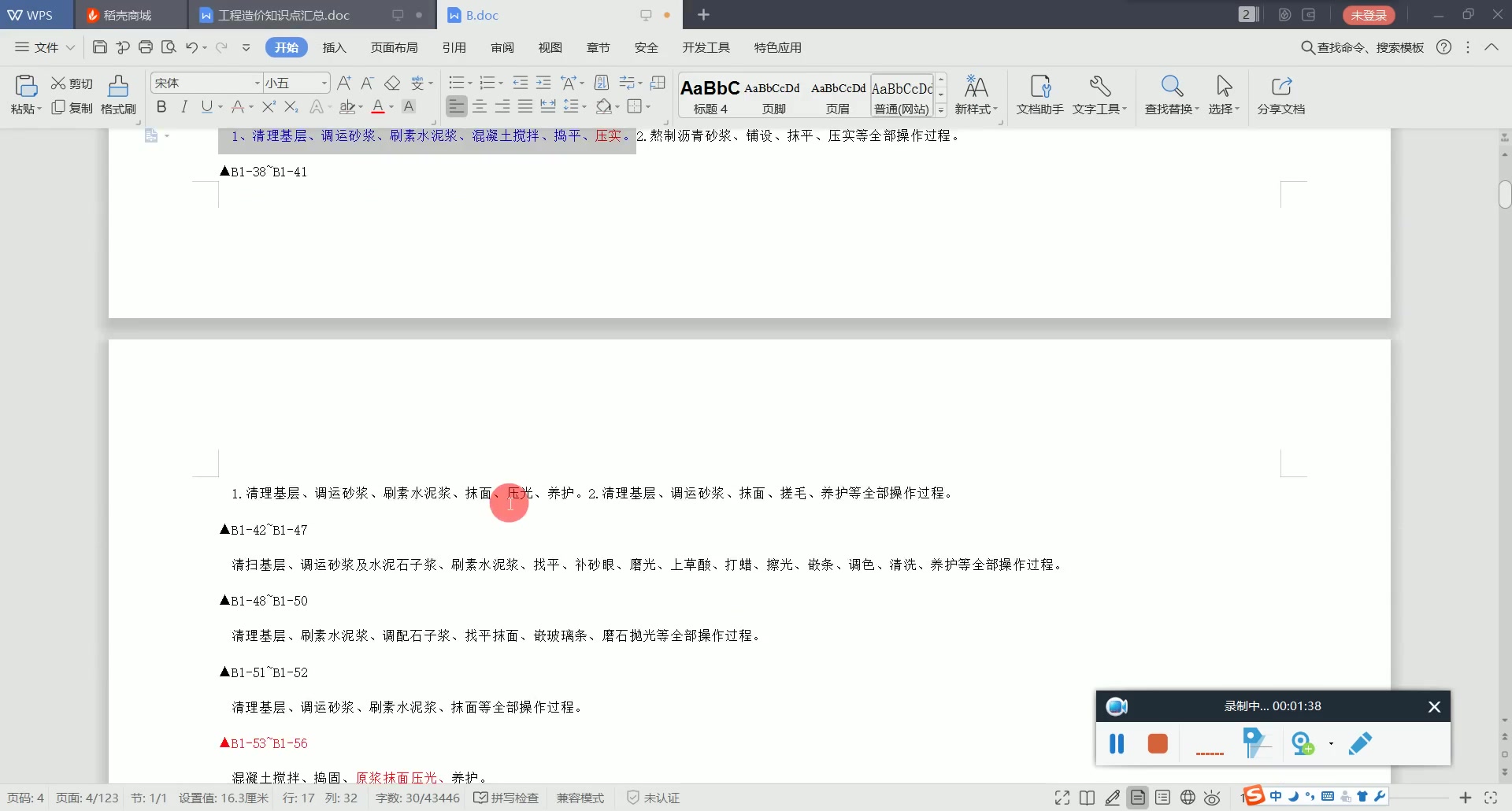Apply Heading 4 (标题 4) style

click(710, 96)
